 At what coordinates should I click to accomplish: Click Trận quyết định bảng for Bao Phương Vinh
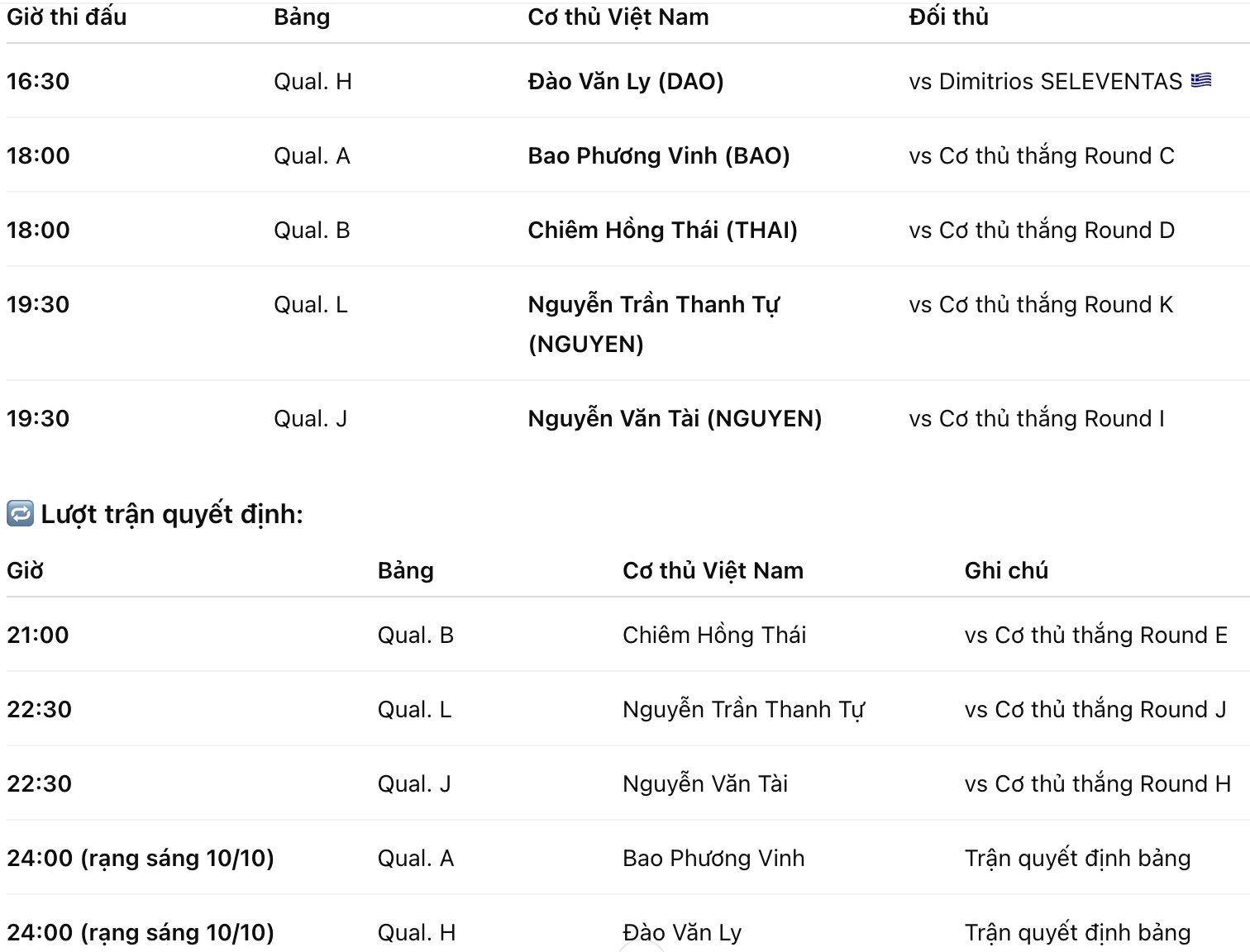coord(1077,858)
